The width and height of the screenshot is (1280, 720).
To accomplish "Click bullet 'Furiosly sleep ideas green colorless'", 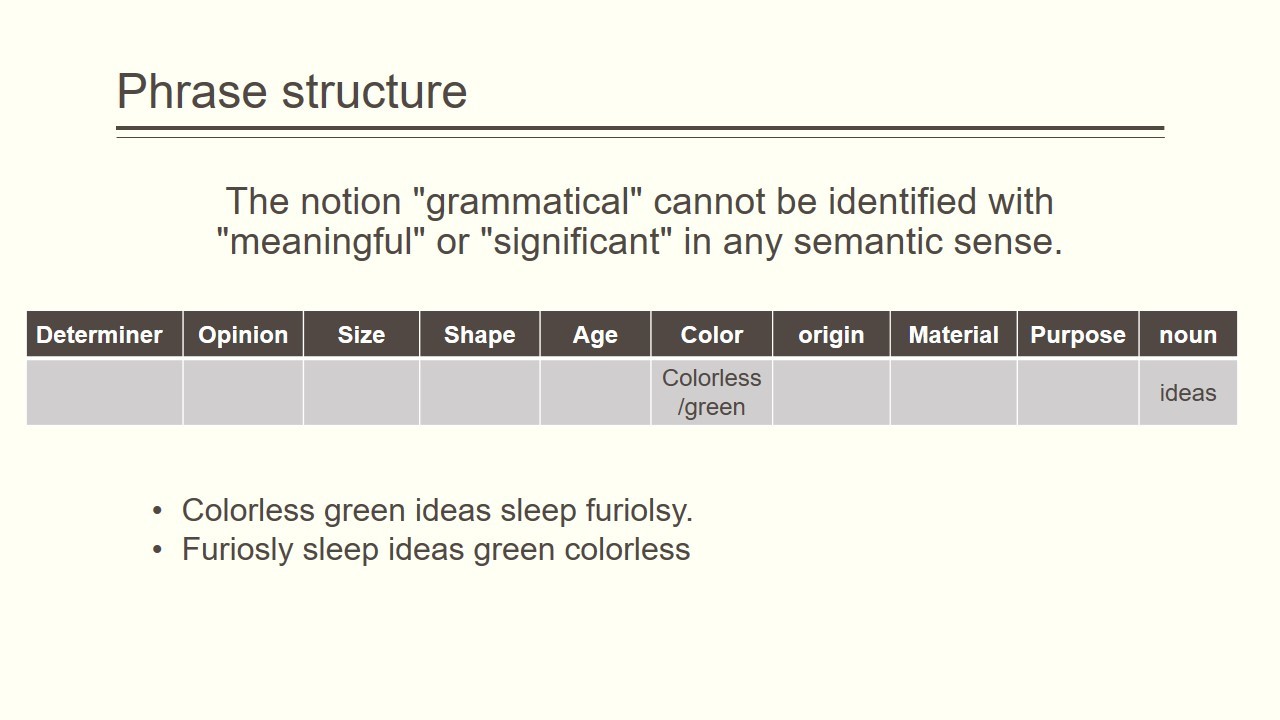I will click(x=436, y=550).
